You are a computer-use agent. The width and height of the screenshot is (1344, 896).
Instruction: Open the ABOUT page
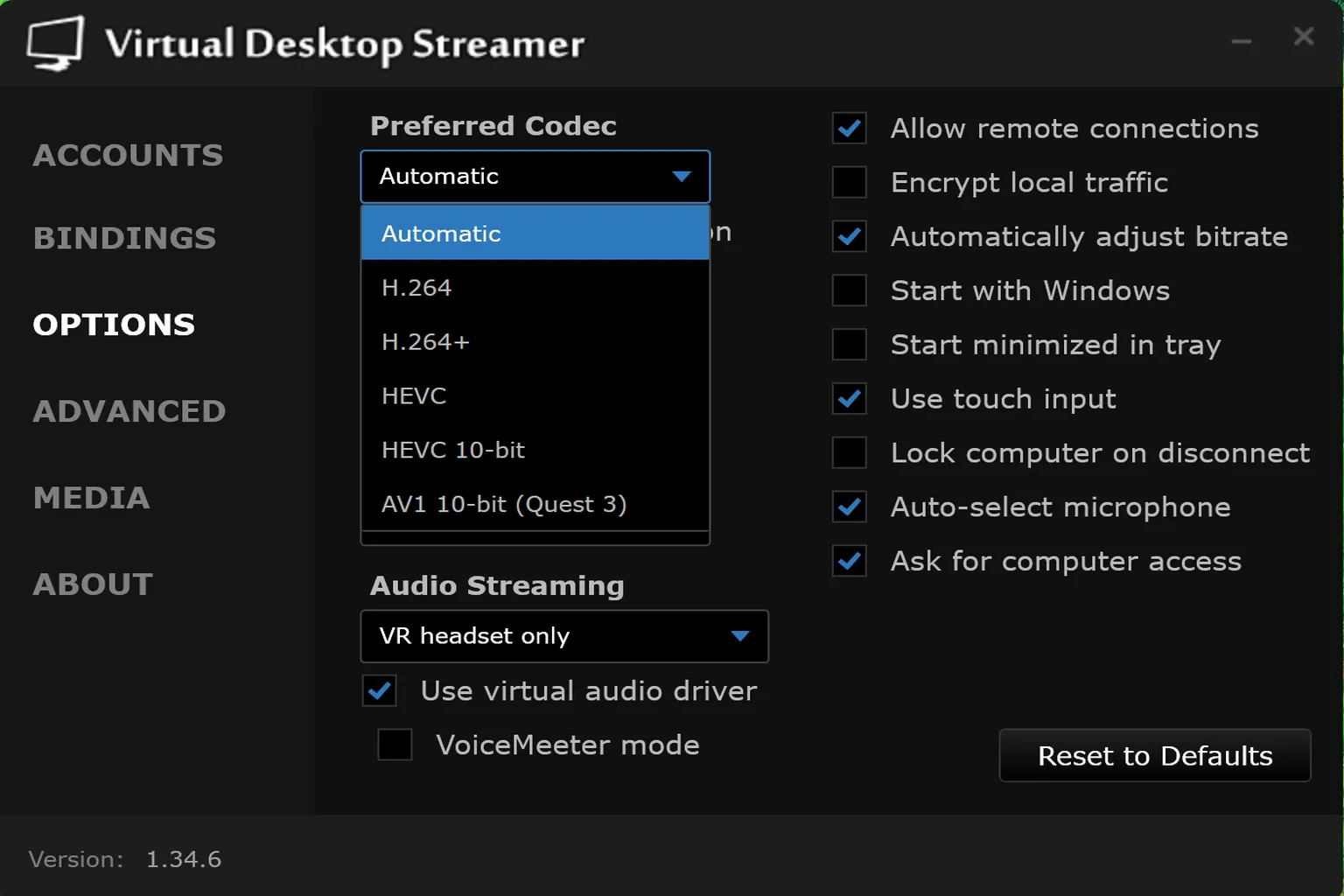coord(93,584)
